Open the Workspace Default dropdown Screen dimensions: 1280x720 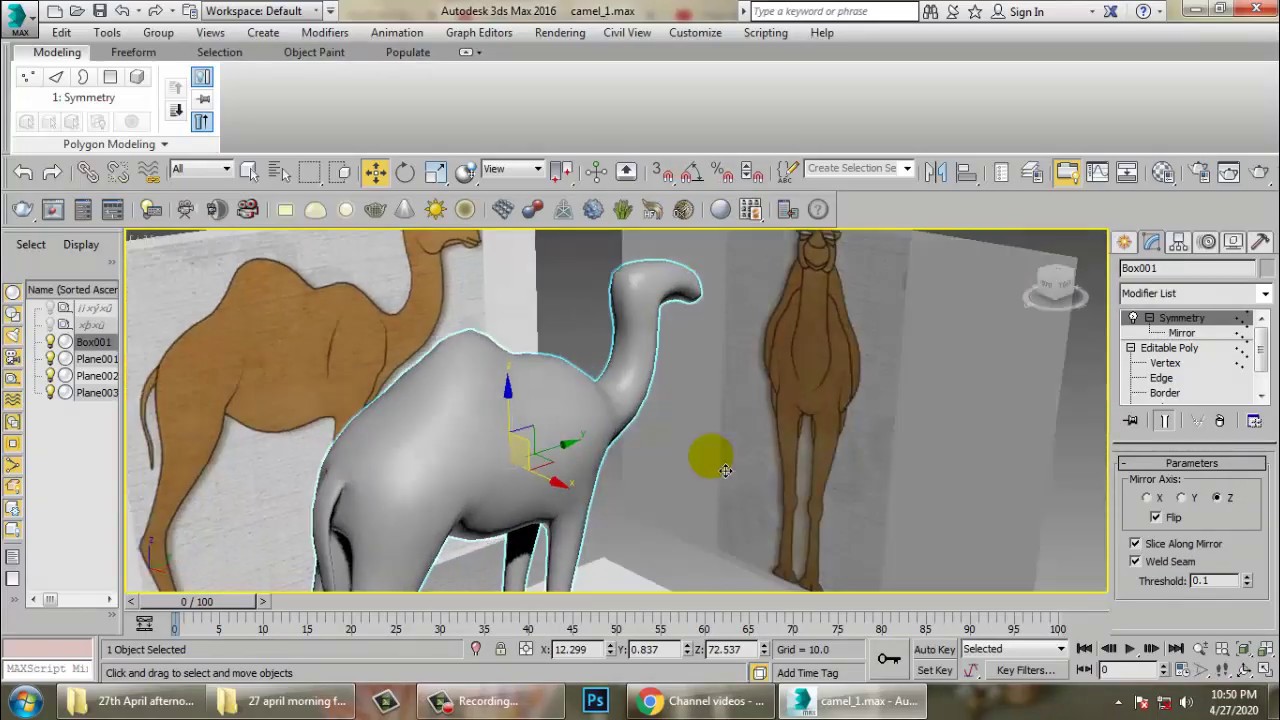click(262, 11)
